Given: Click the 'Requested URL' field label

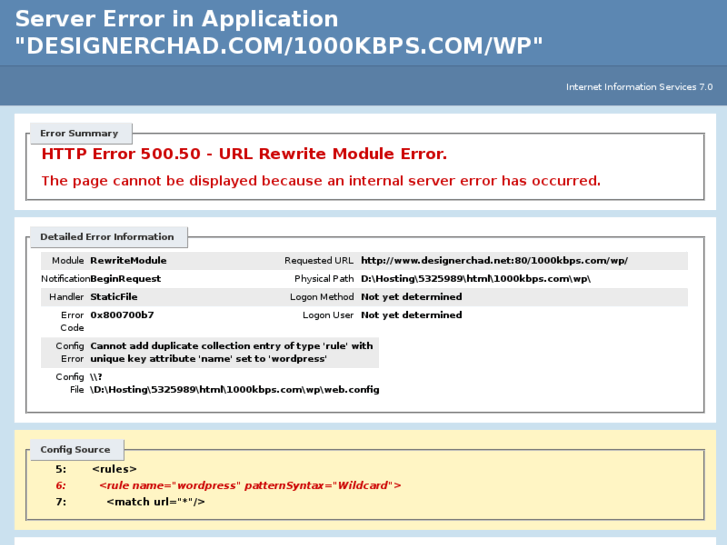Looking at the screenshot, I should click(x=319, y=261).
